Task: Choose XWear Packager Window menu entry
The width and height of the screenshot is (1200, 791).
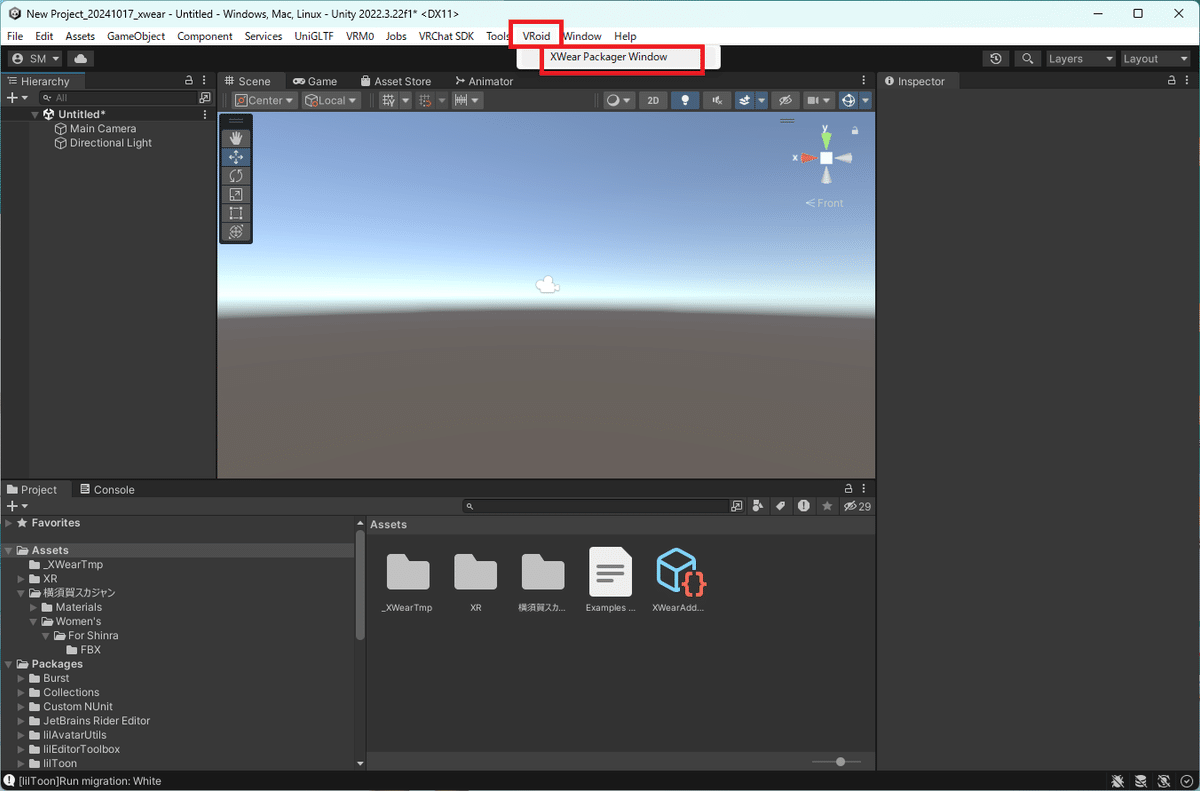Action: (x=608, y=57)
